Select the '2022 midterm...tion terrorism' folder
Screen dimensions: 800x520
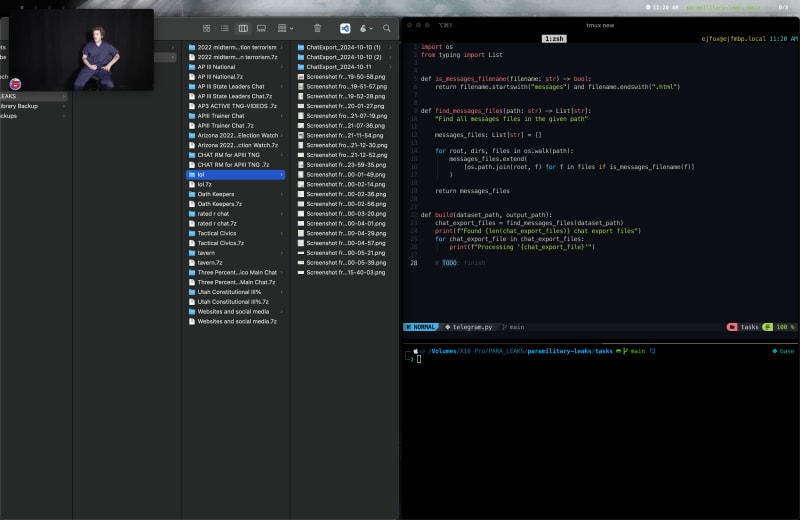pos(236,47)
